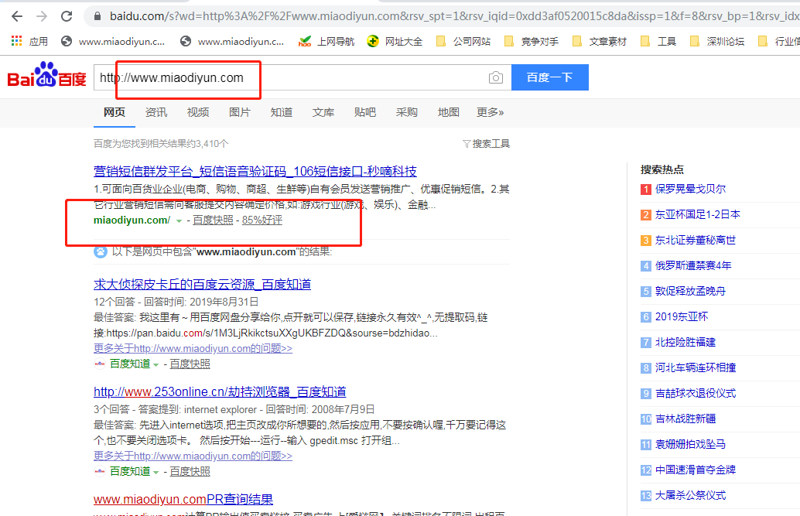Screen dimensions: 800x516
Task: Open the 网址大全 bookmark
Action: click(395, 41)
